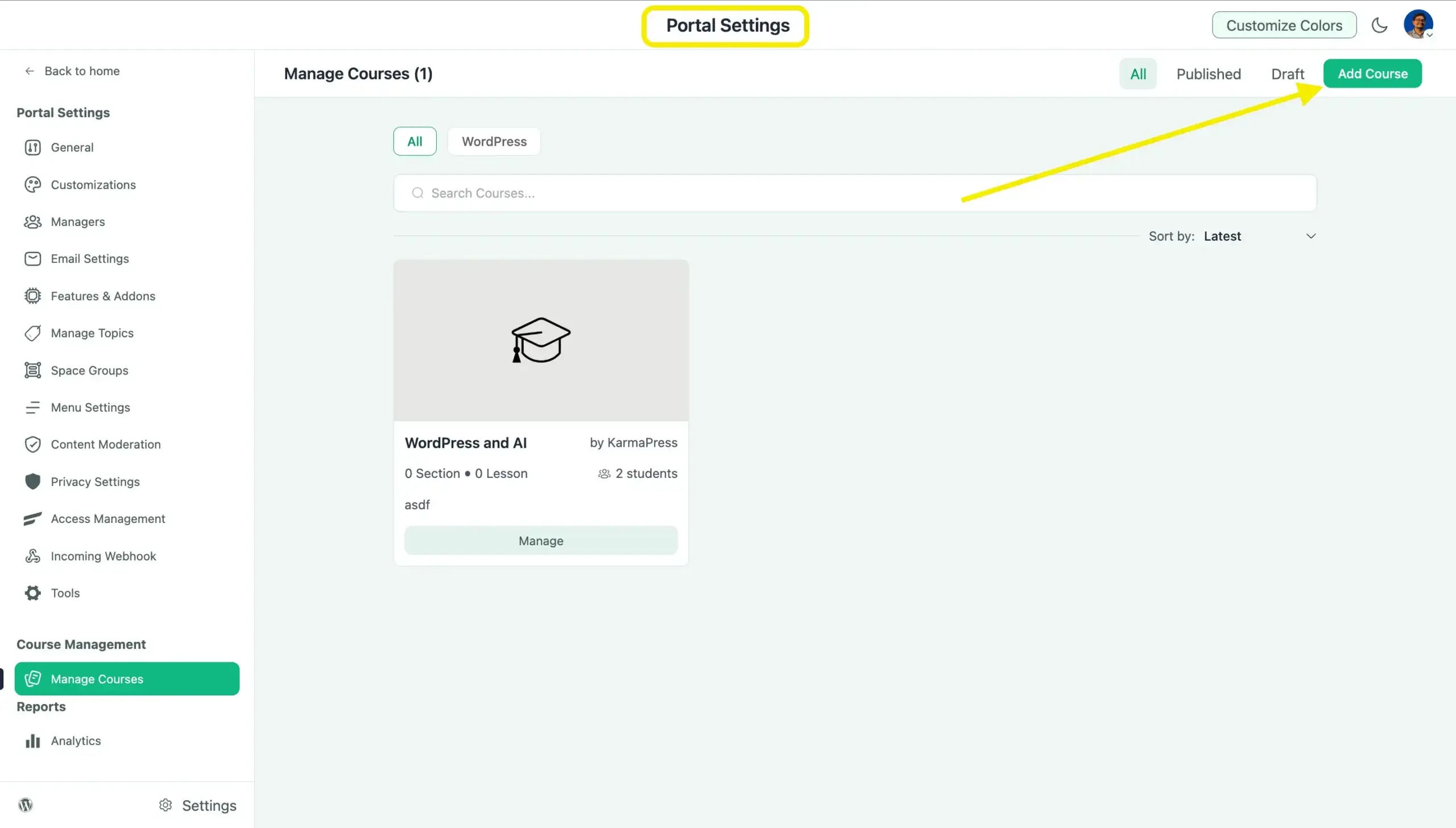Click the 'asdf' course description text

417,505
